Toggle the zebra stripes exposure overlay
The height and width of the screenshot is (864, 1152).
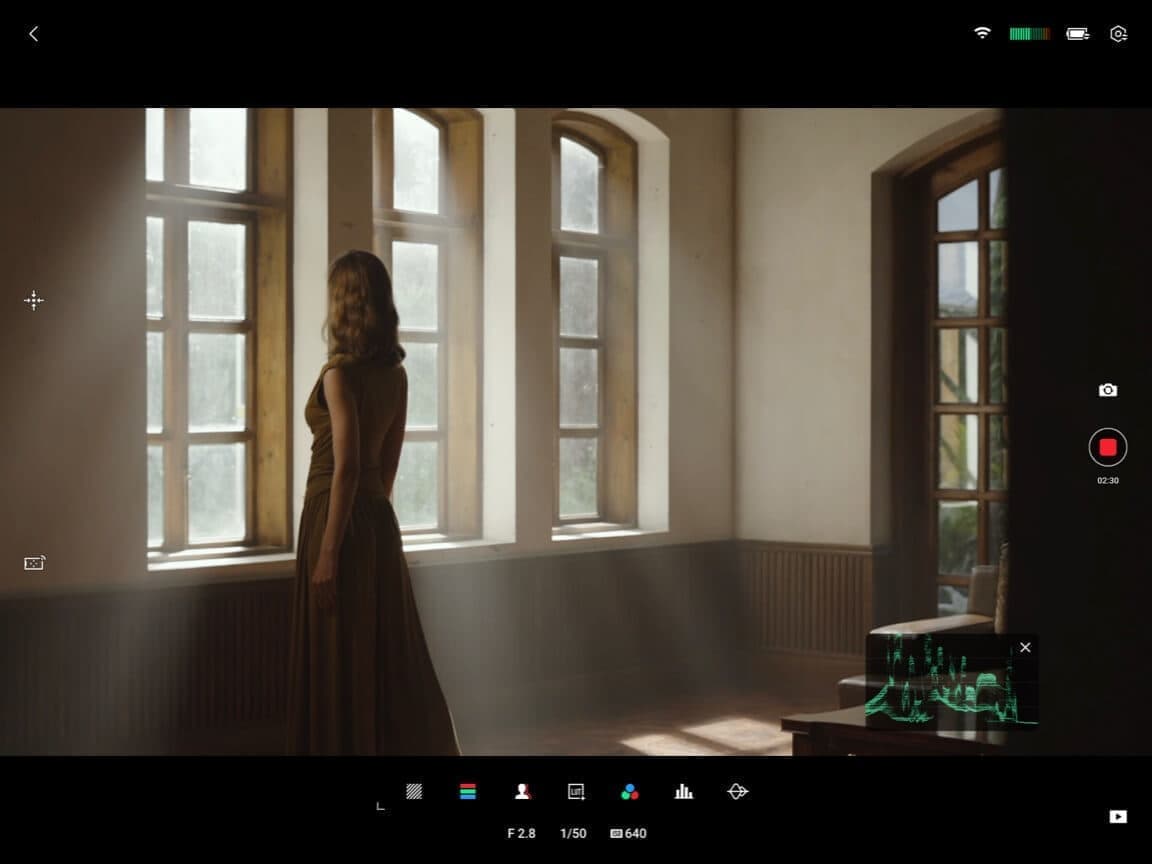[x=414, y=791]
